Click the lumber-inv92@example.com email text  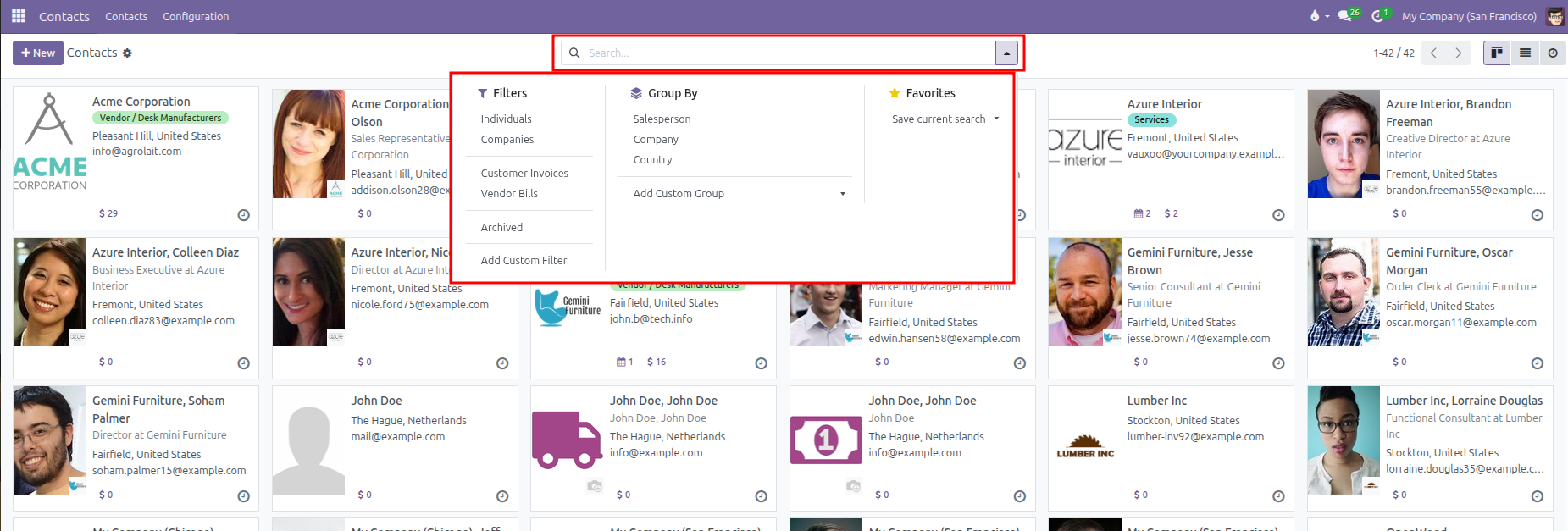tap(1194, 436)
